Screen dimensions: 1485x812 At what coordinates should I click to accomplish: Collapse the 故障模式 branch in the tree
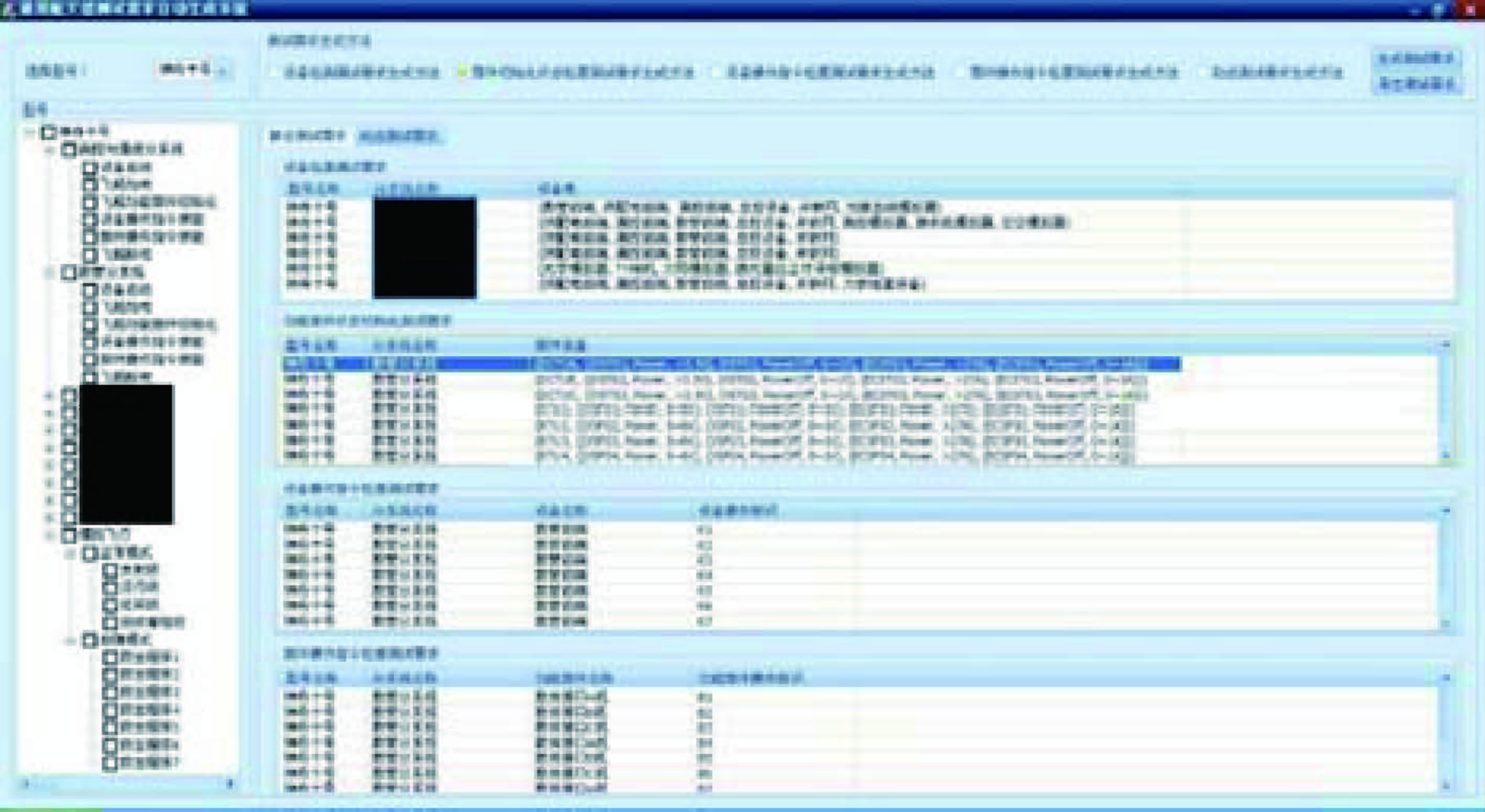click(70, 640)
